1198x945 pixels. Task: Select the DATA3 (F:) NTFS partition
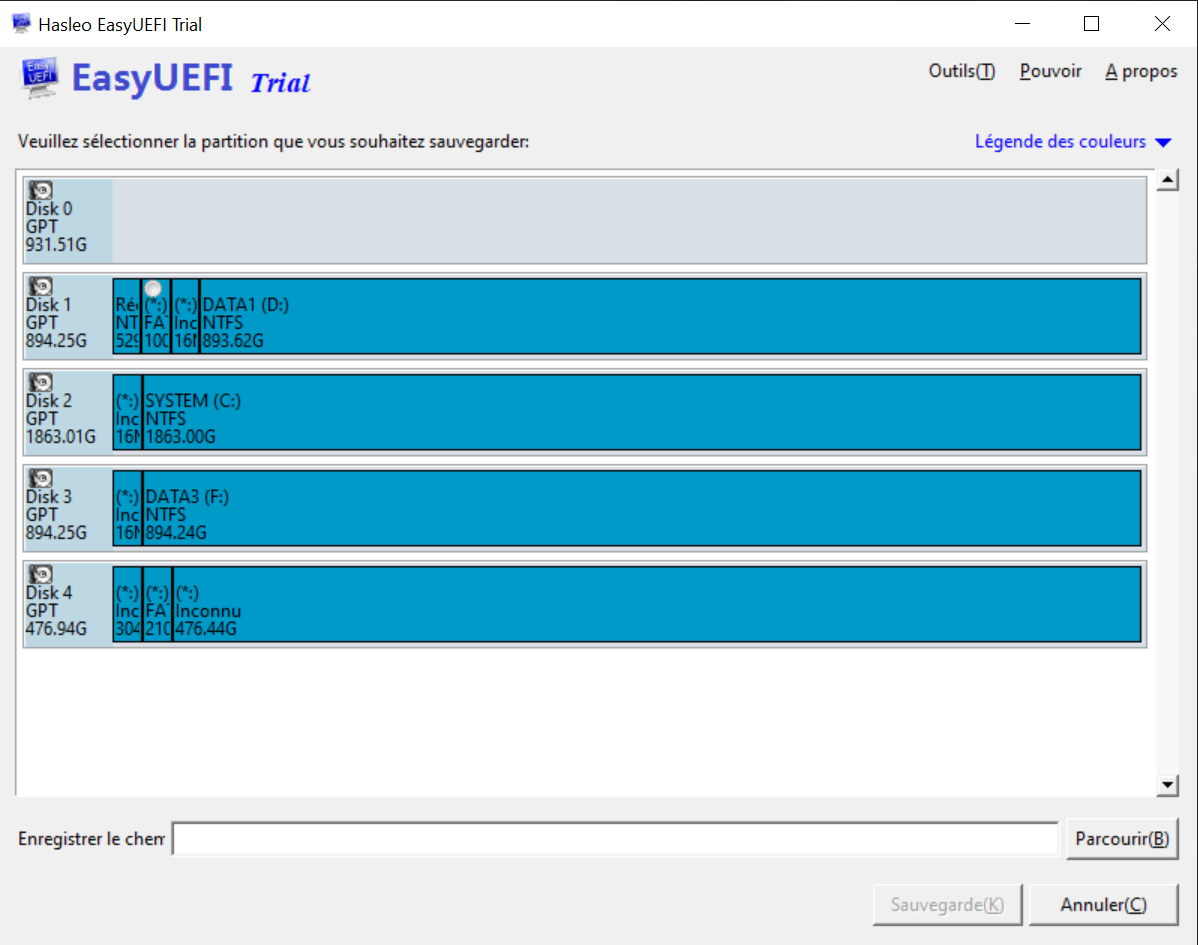tap(642, 508)
